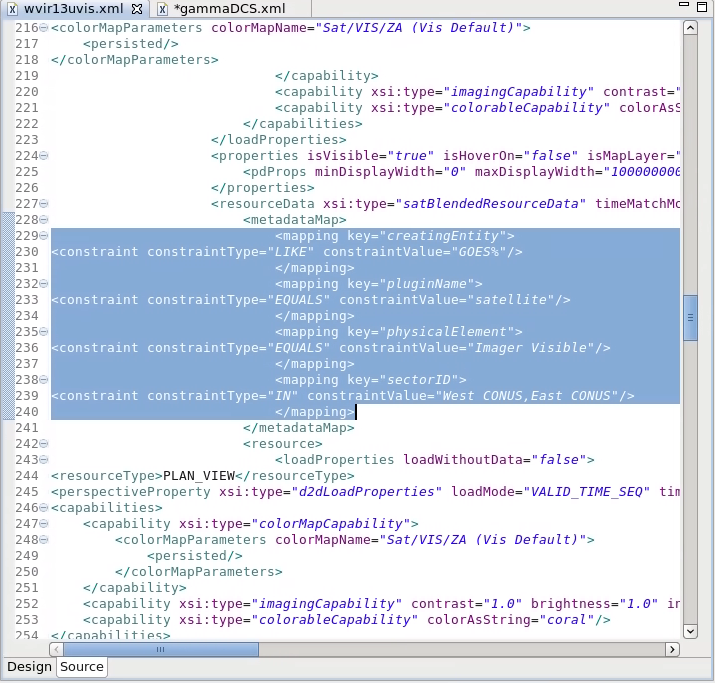Click line number 250 in the gutter
Image resolution: width=715 pixels, height=683 pixels.
click(26, 572)
